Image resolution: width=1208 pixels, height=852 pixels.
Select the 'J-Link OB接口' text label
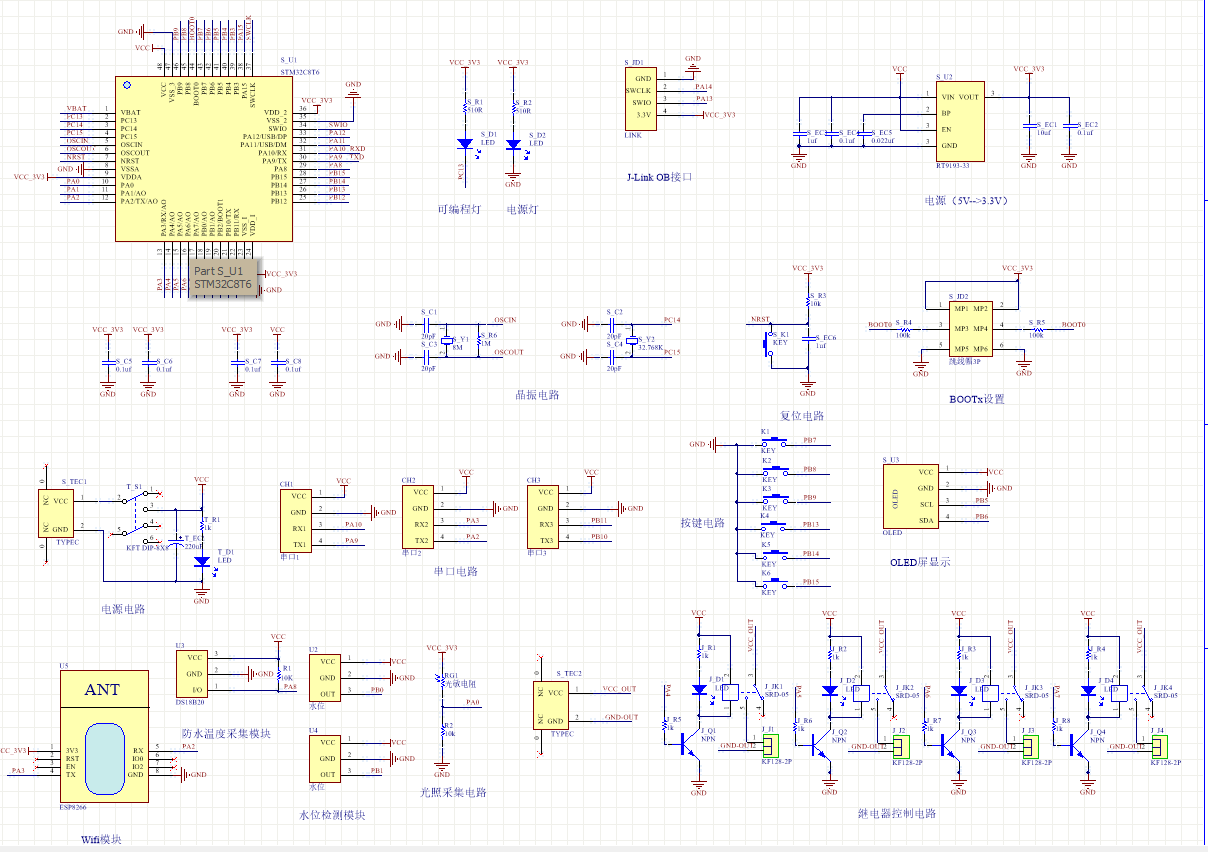click(x=660, y=178)
